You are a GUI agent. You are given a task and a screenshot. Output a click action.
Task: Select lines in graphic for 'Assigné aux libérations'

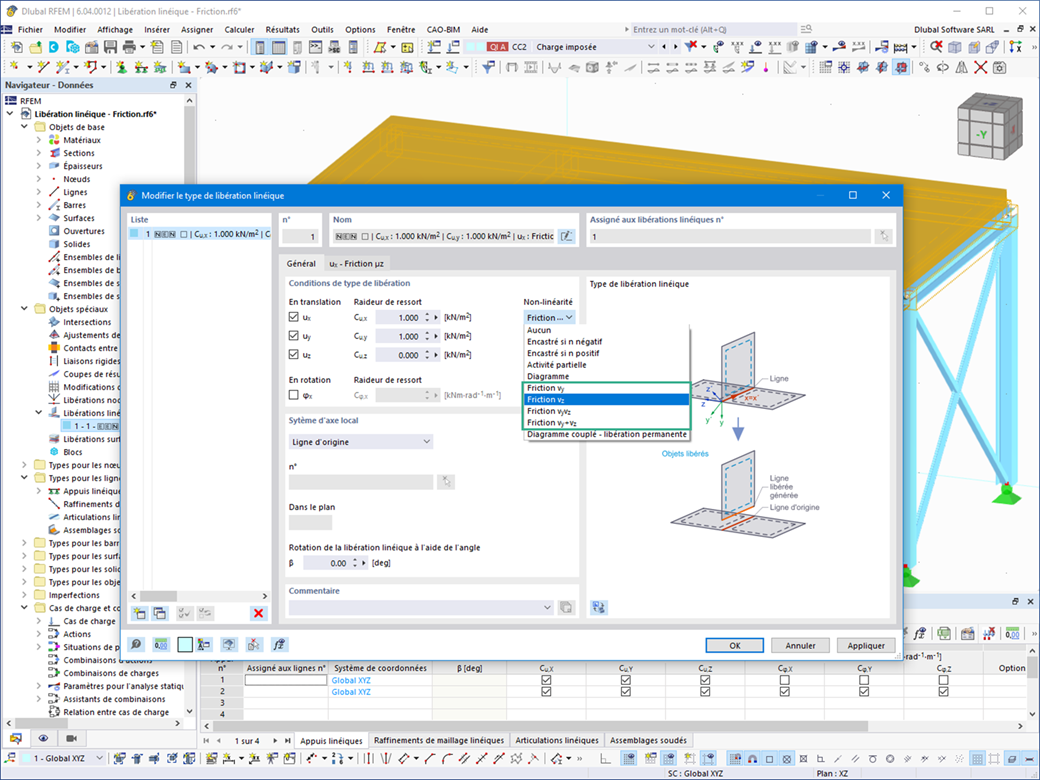(883, 236)
